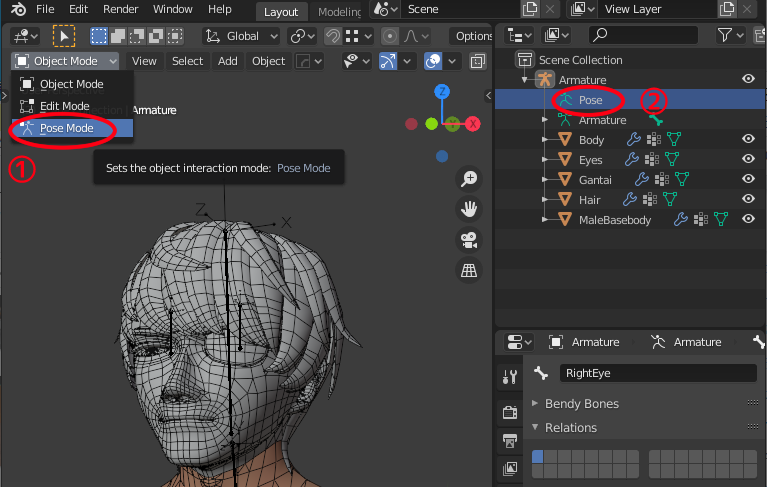Switch to the Modeling workspace tab
Viewport: 767px width, 487px height.
pyautogui.click(x=338, y=12)
